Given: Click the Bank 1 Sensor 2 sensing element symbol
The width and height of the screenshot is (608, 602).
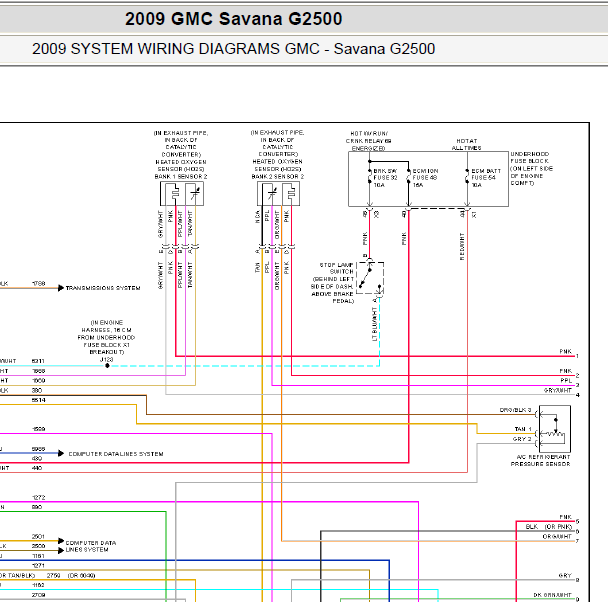Looking at the screenshot, I should click(x=195, y=193).
